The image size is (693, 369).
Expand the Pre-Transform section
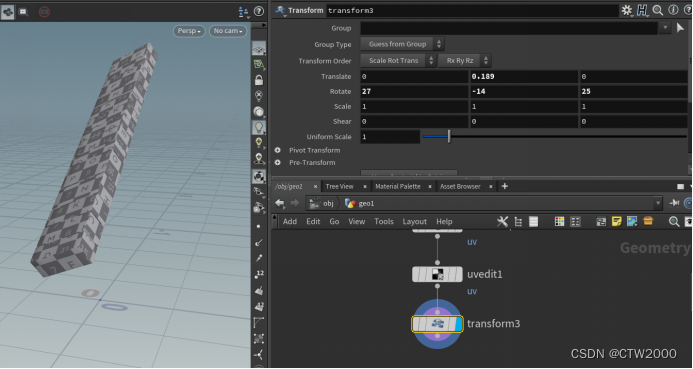pos(278,163)
